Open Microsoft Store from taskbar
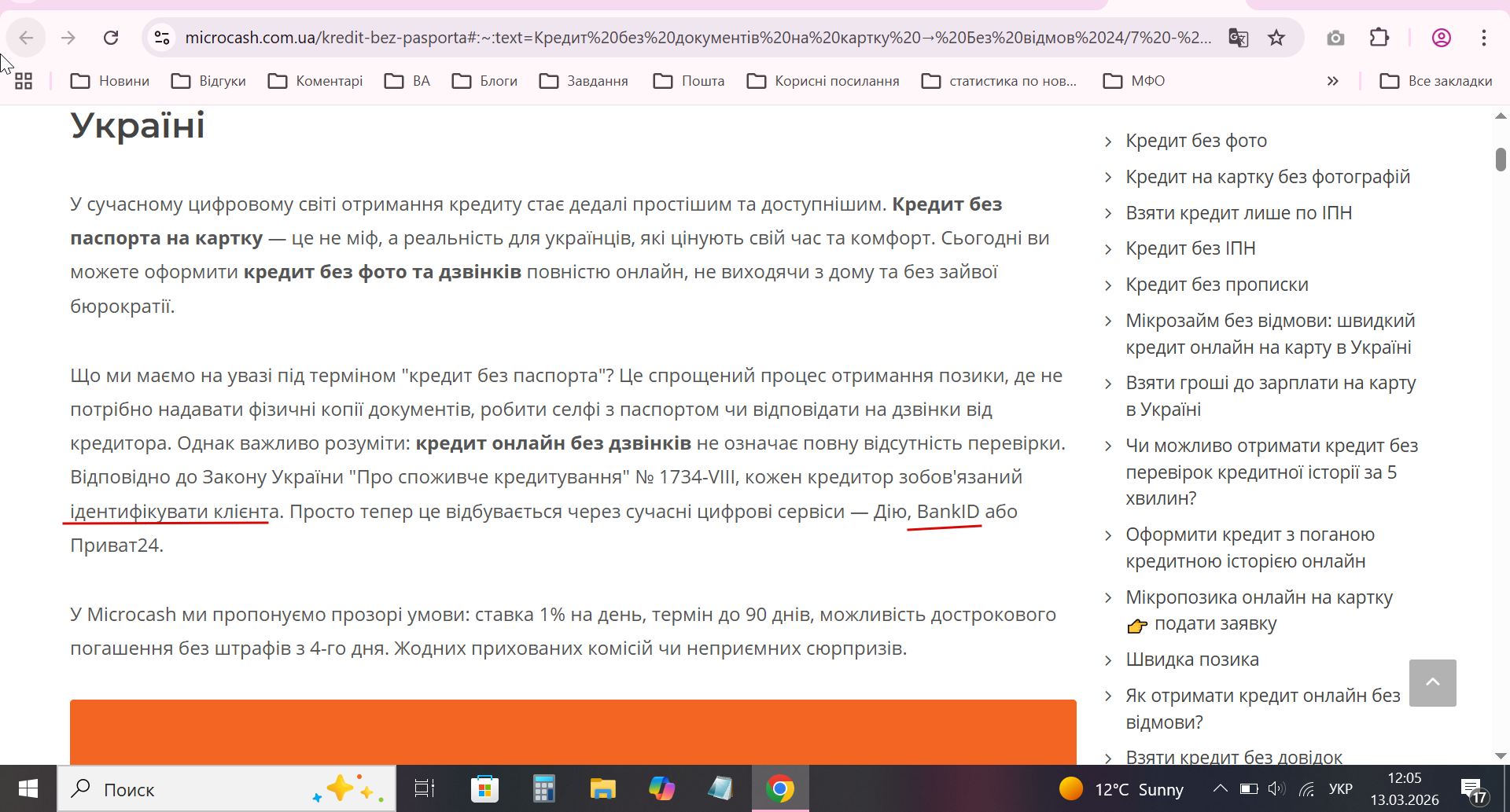The image size is (1510, 812). coord(484,788)
